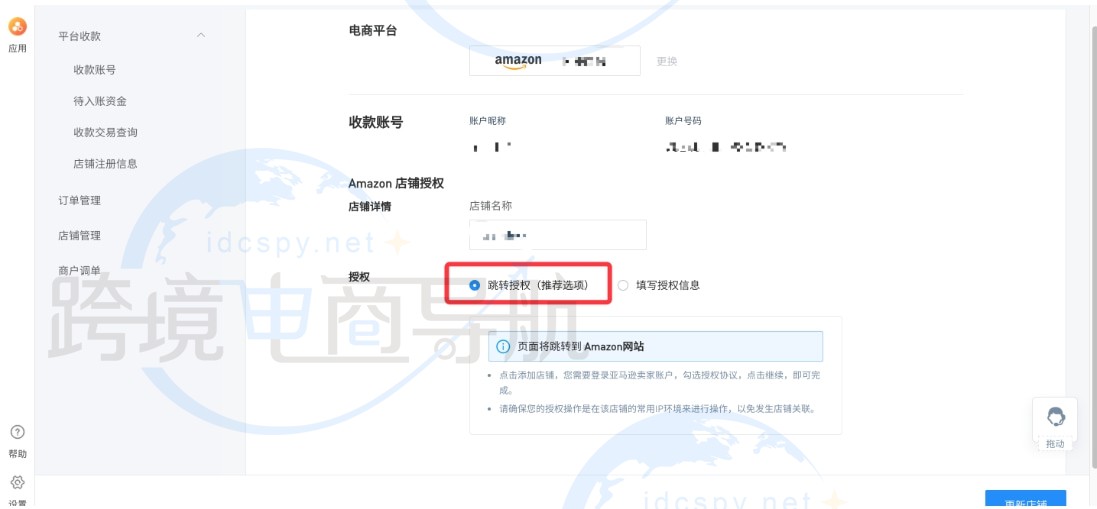The image size is (1097, 509).
Task: Open 订单管理 in the sidebar
Action: point(79,201)
